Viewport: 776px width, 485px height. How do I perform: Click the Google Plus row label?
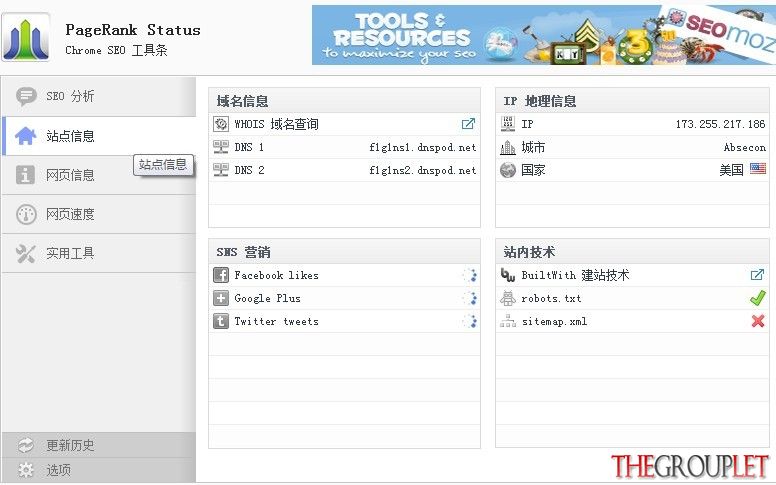tap(267, 298)
